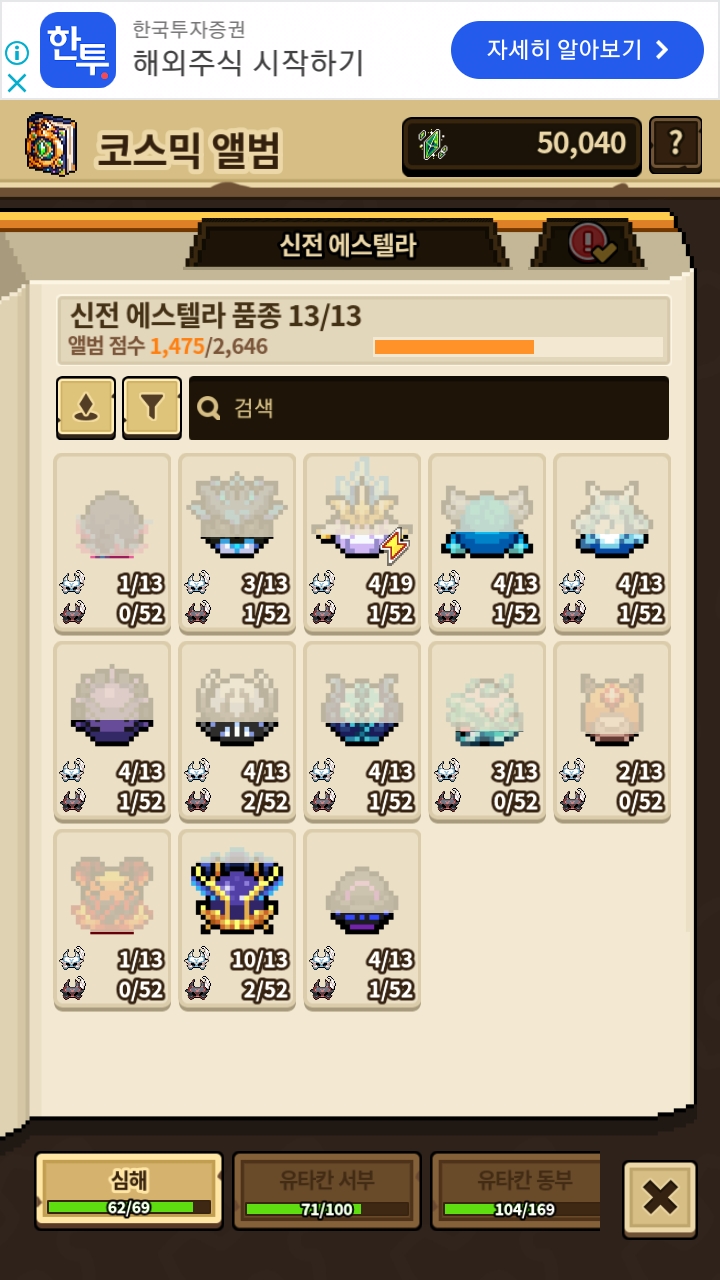Dismiss the ad with X icon
720x1280 pixels.
tap(16, 83)
